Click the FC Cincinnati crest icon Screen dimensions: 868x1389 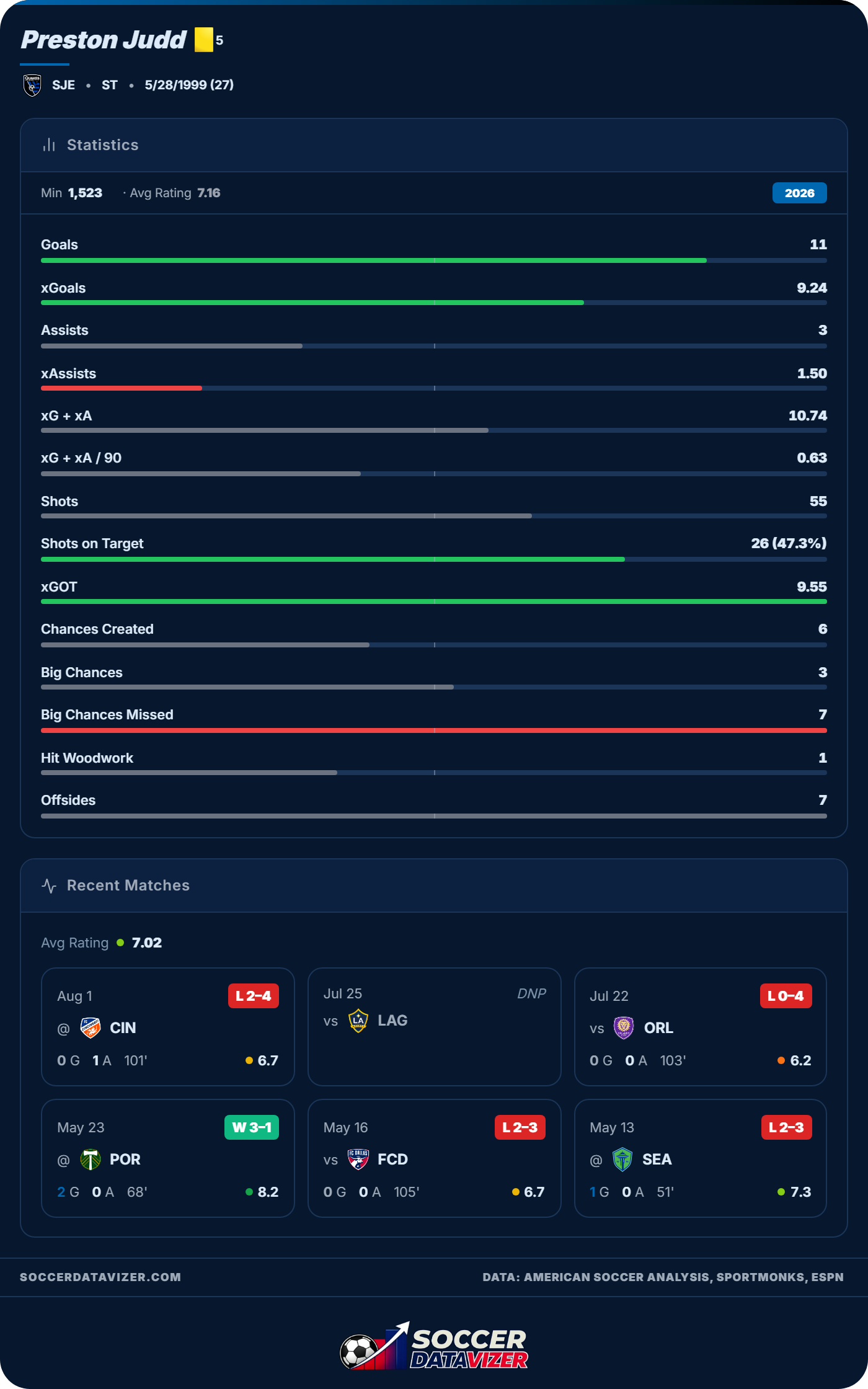coord(91,1028)
